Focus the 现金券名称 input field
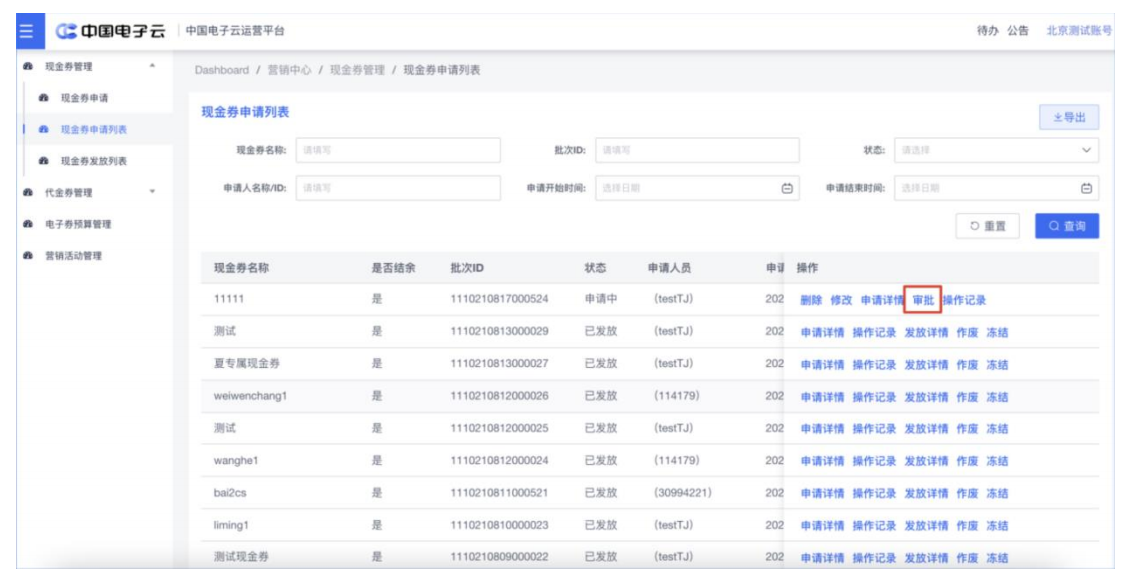Screen dimensions: 1126x577 tap(398, 150)
